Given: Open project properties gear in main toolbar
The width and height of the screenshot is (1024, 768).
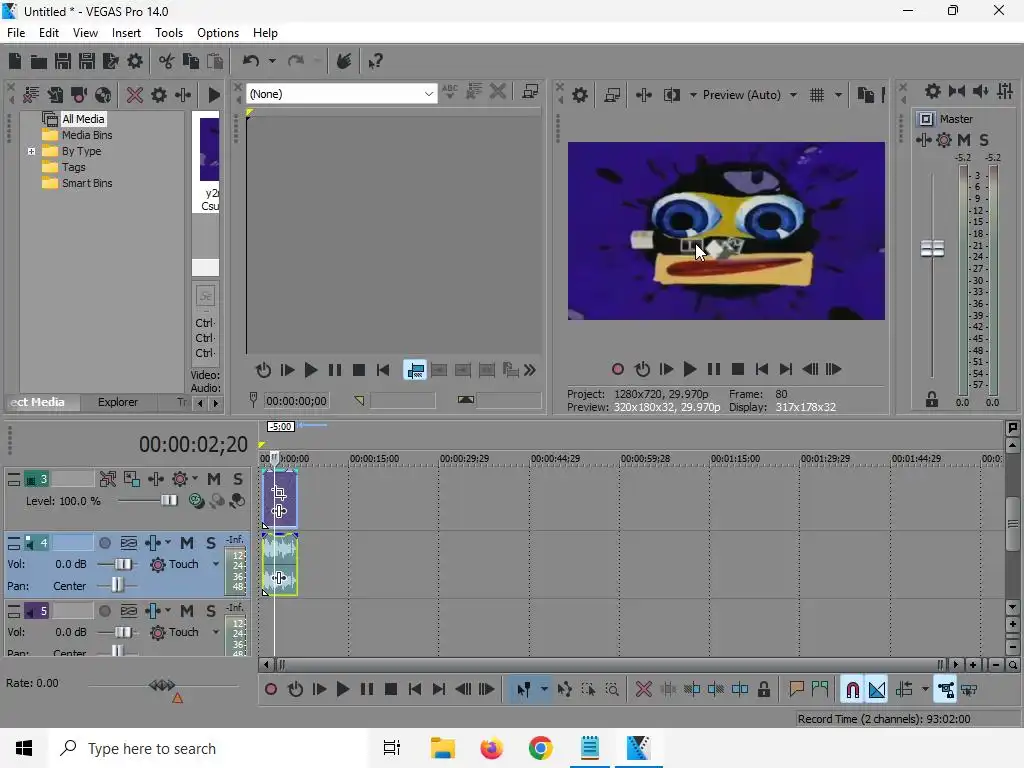Looking at the screenshot, I should [135, 61].
